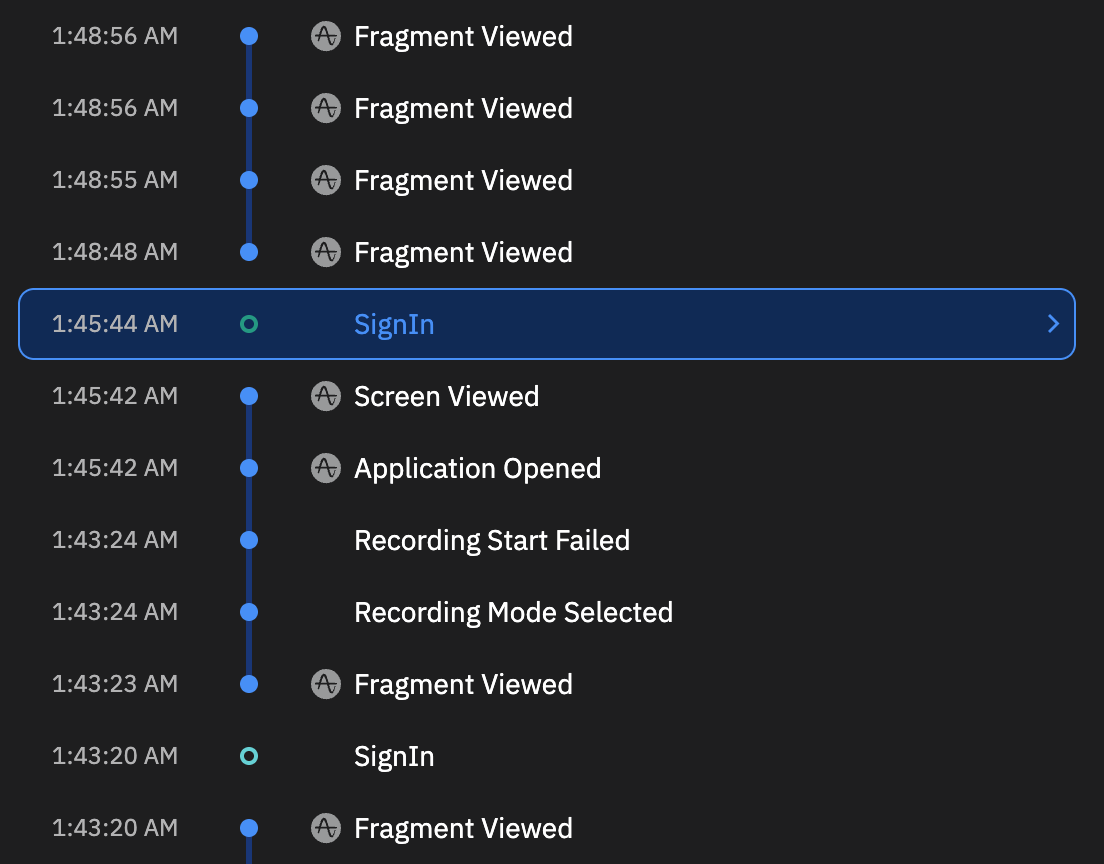
Task: Select Amplitude icon of 1:48:48 AM Fragment Viewed
Action: tap(325, 252)
